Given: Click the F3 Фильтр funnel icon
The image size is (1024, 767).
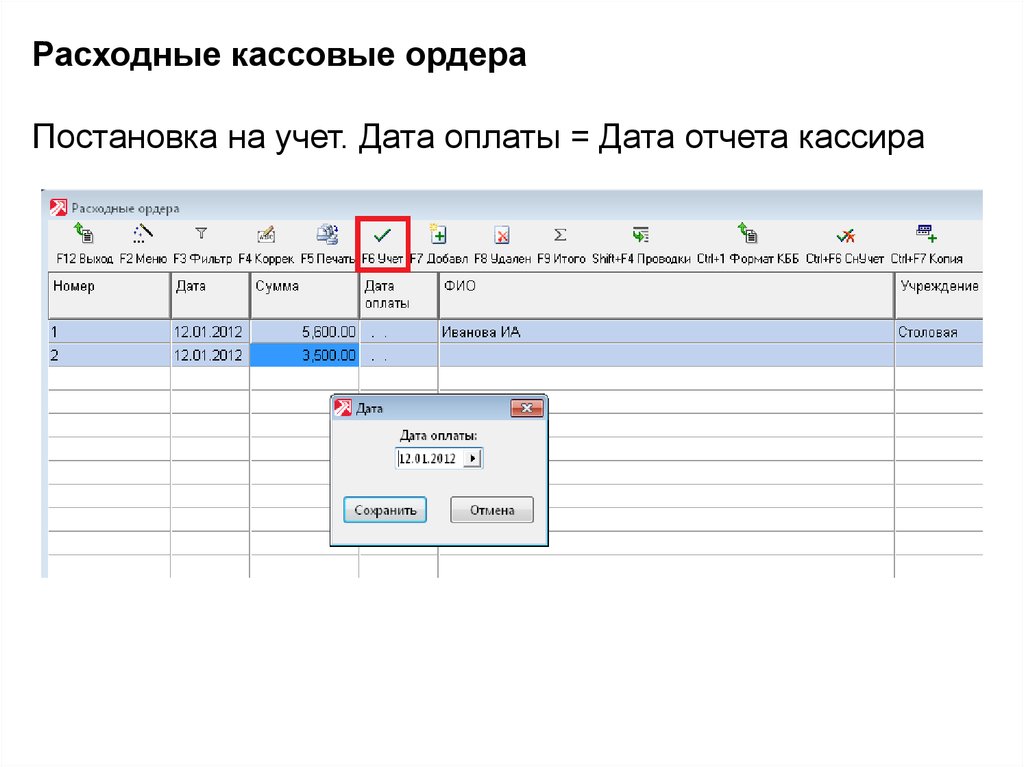Looking at the screenshot, I should (201, 235).
